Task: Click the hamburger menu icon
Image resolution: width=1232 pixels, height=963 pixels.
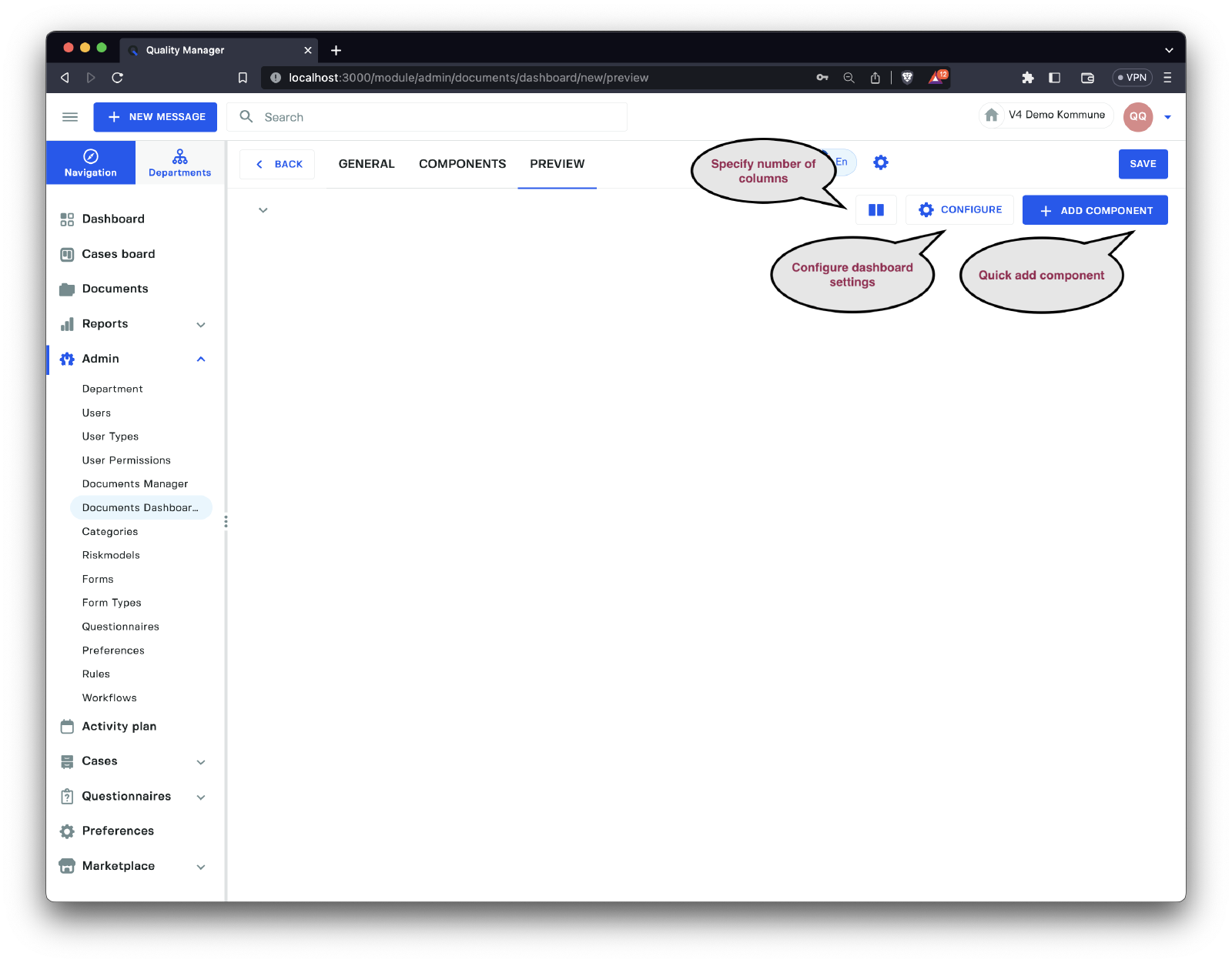Action: 70,117
